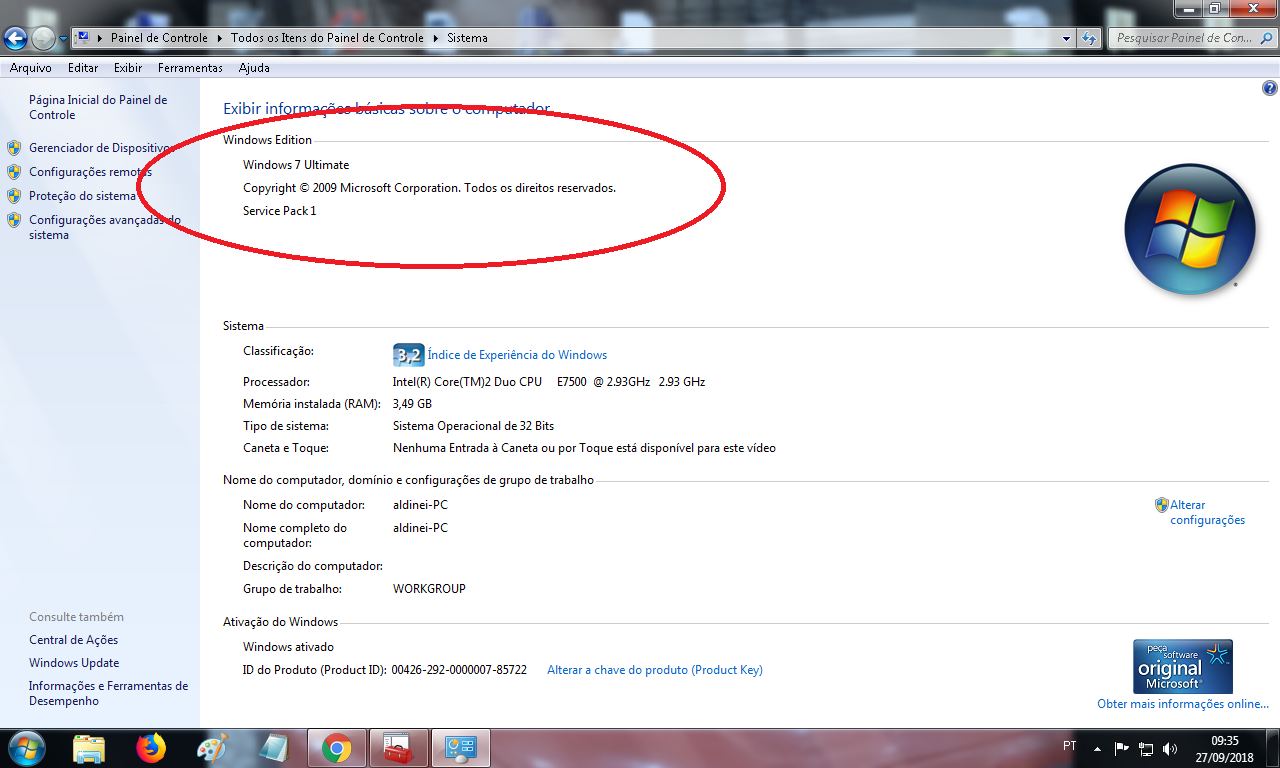Open the Action Center flag icon
This screenshot has width=1280, height=768.
[1122, 748]
